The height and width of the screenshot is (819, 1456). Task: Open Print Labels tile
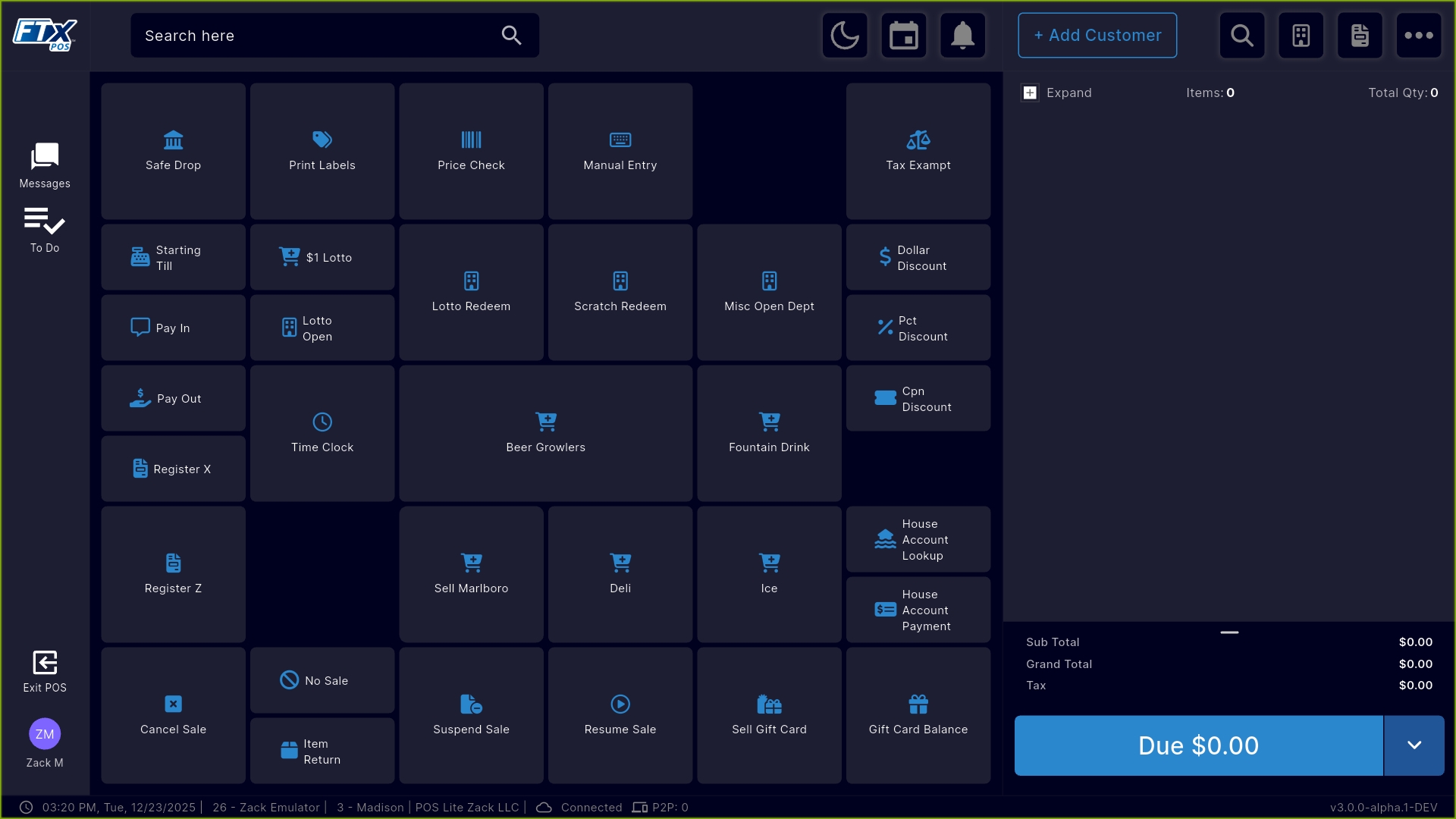pos(322,151)
